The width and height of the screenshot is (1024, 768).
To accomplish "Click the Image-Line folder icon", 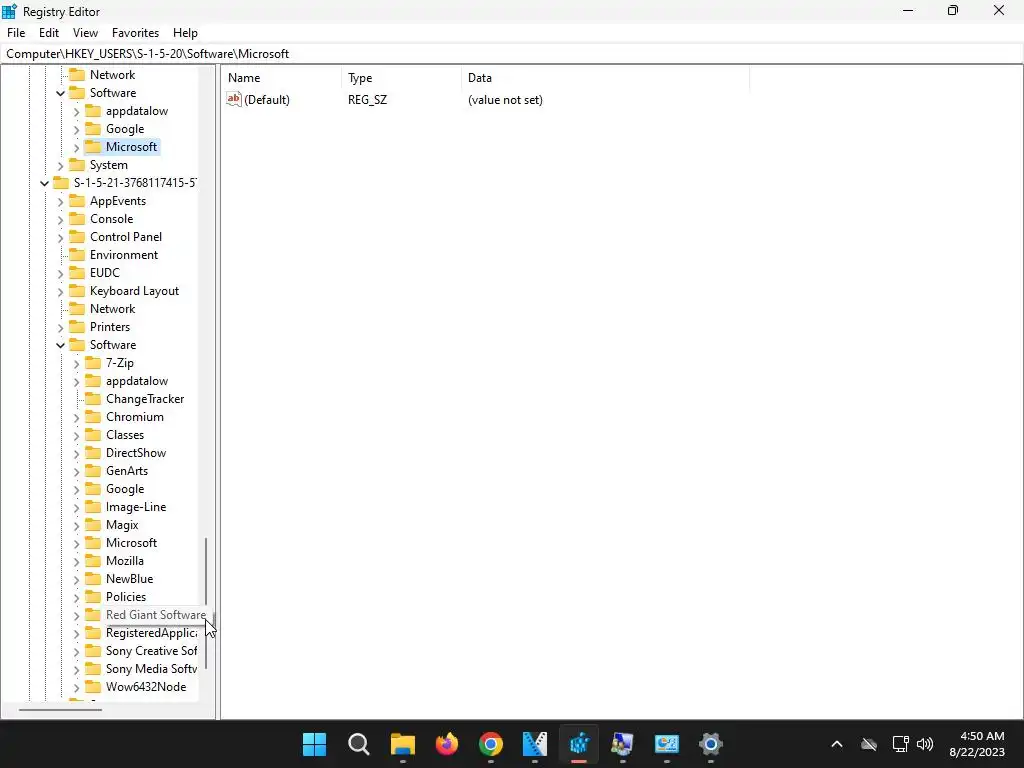I will (x=93, y=507).
